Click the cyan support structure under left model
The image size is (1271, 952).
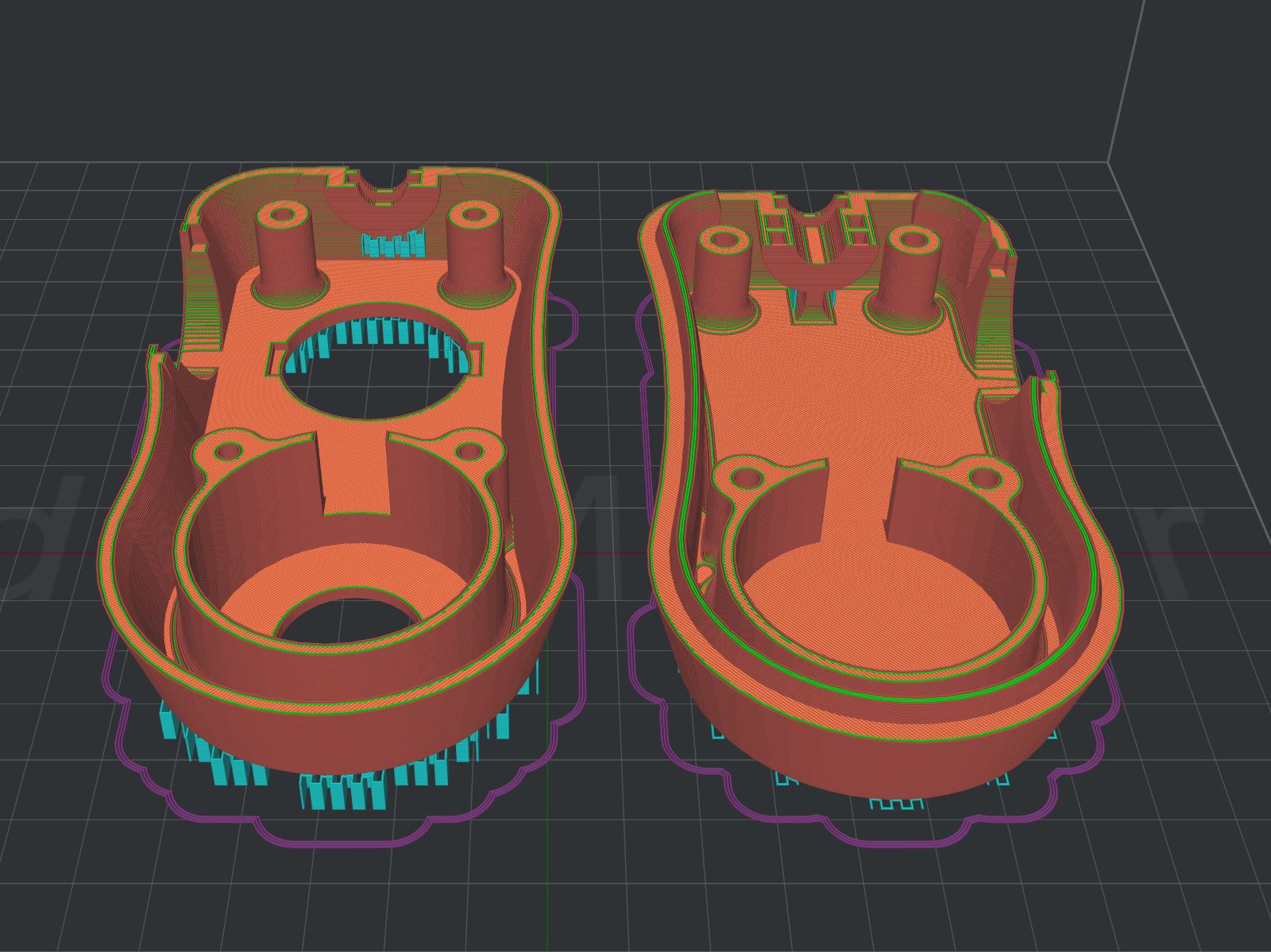(x=343, y=791)
